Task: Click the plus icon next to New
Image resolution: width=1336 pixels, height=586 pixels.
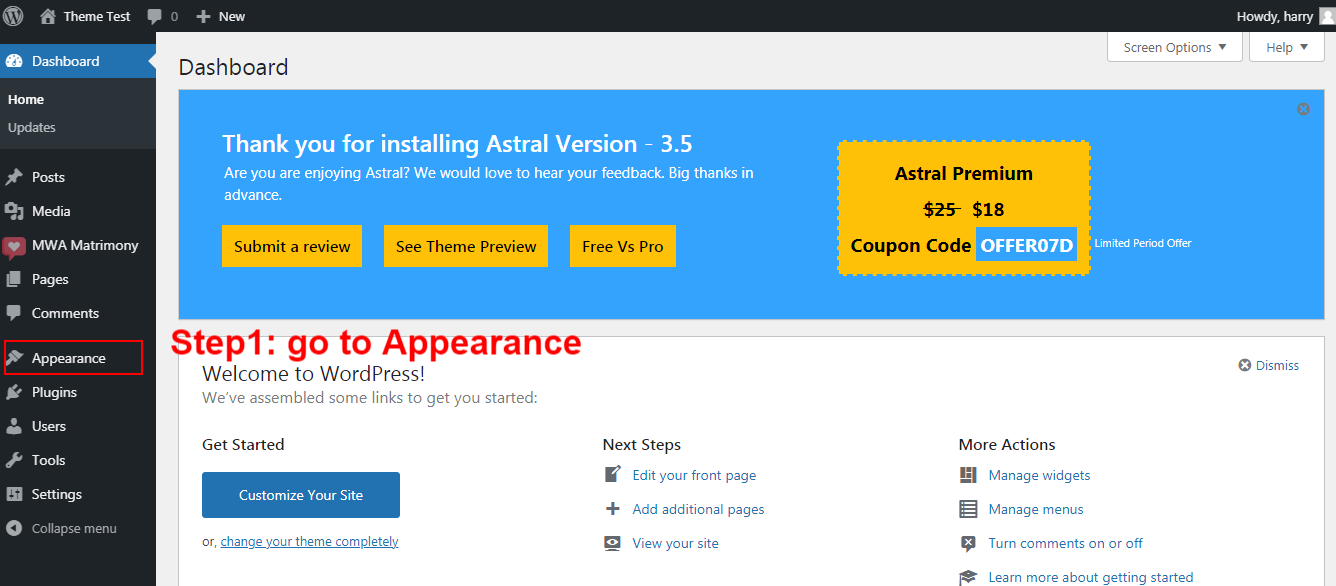Action: (x=203, y=17)
